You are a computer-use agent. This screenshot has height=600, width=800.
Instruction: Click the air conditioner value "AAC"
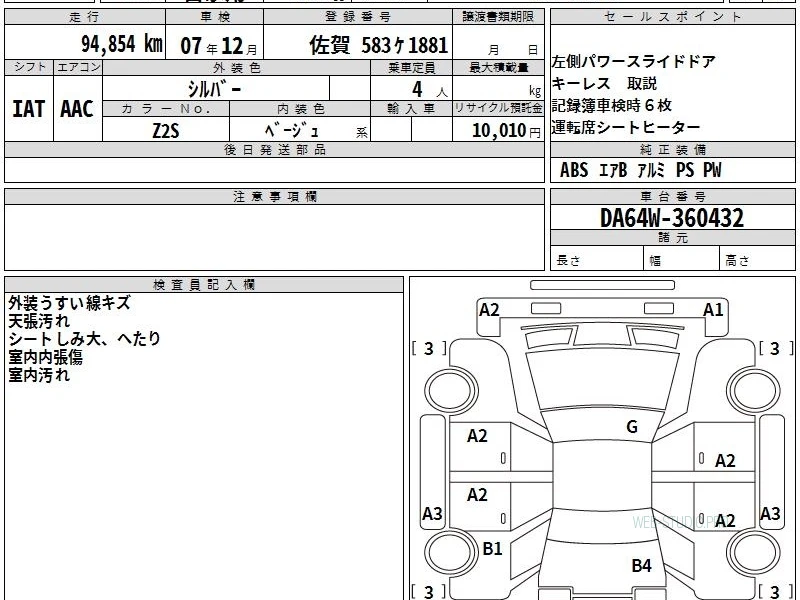(x=77, y=109)
